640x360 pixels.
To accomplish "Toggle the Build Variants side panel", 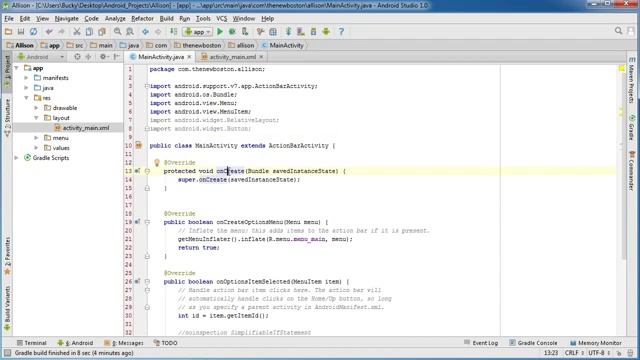I will (7, 309).
